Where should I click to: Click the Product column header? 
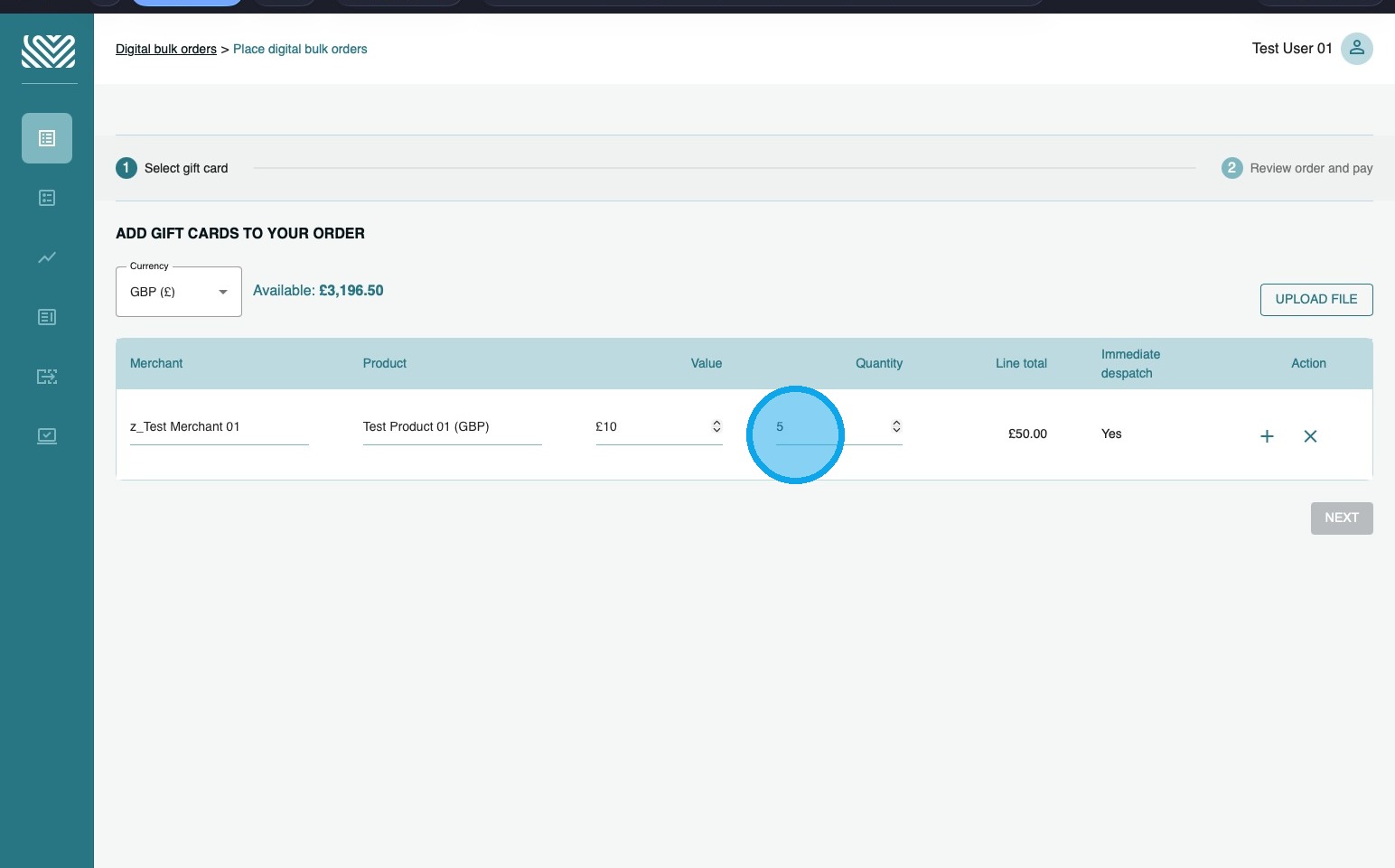click(385, 363)
